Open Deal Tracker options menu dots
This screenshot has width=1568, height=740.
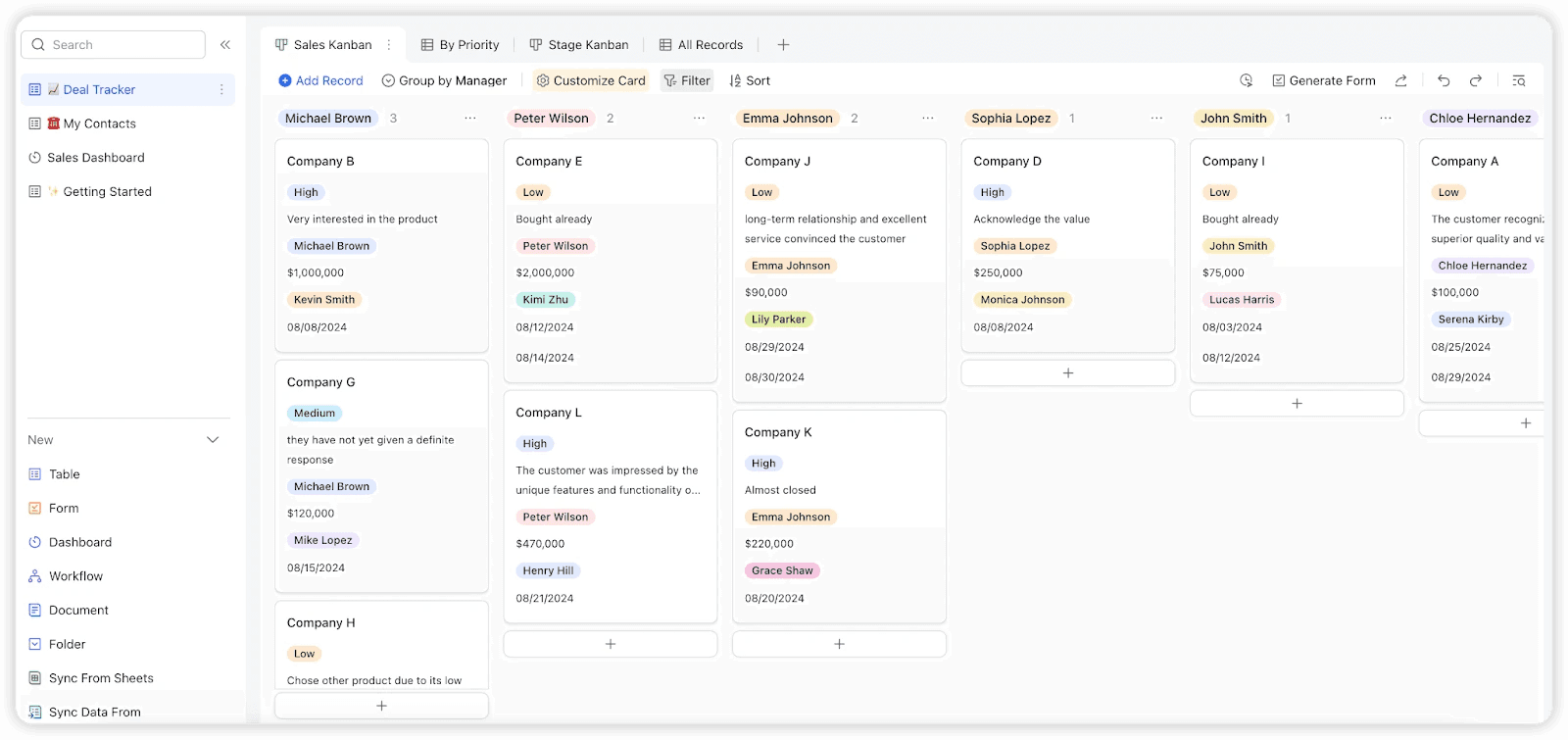221,89
